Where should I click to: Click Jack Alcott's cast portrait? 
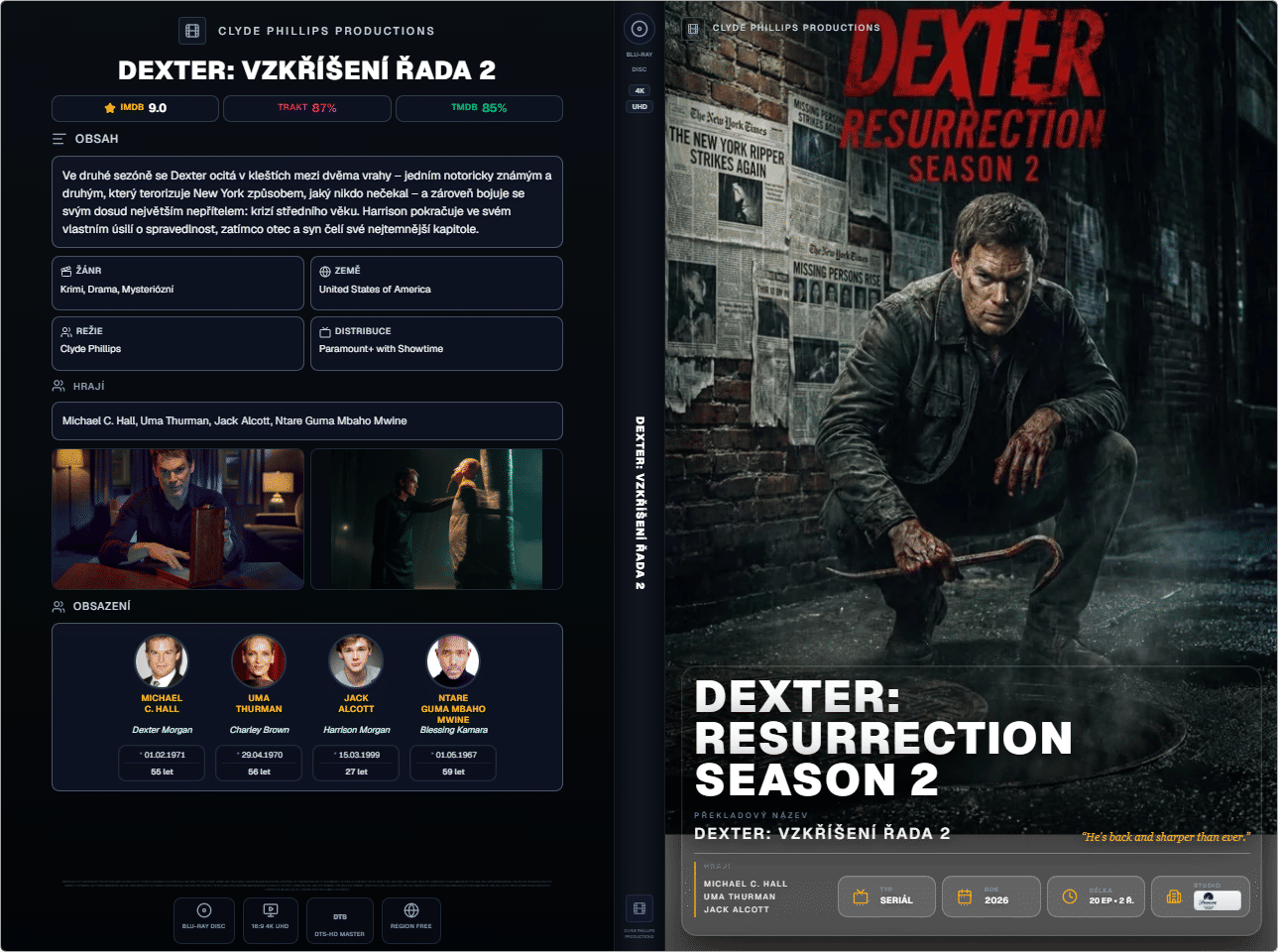pos(356,661)
